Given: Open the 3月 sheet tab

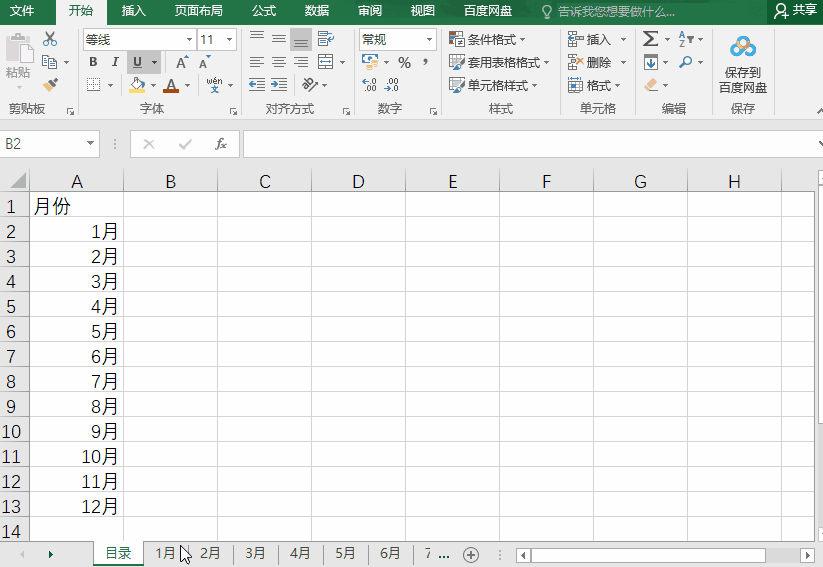Looking at the screenshot, I should [256, 553].
